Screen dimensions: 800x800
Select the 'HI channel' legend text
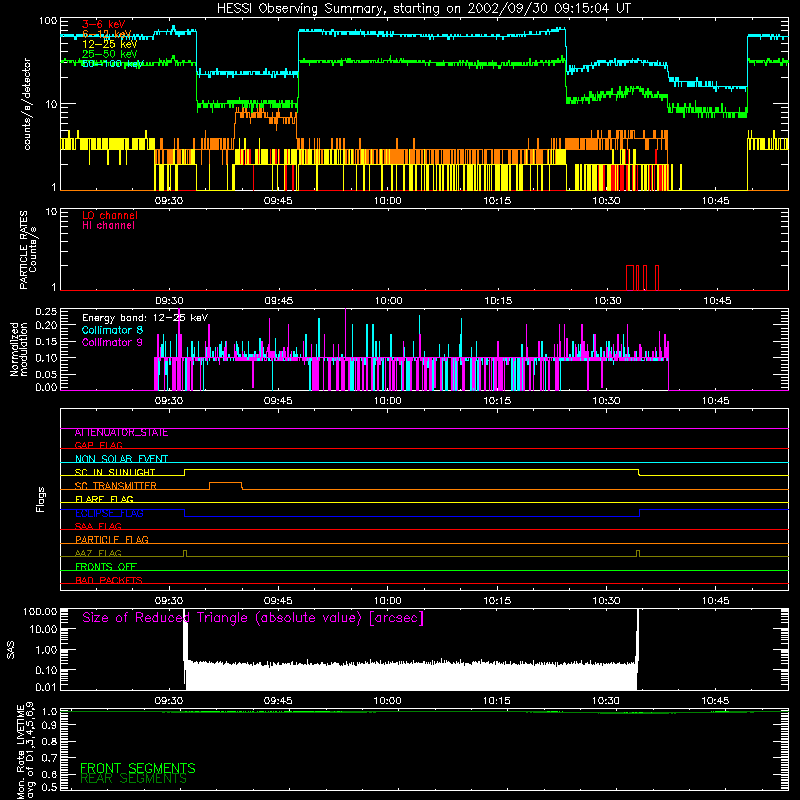point(109,226)
